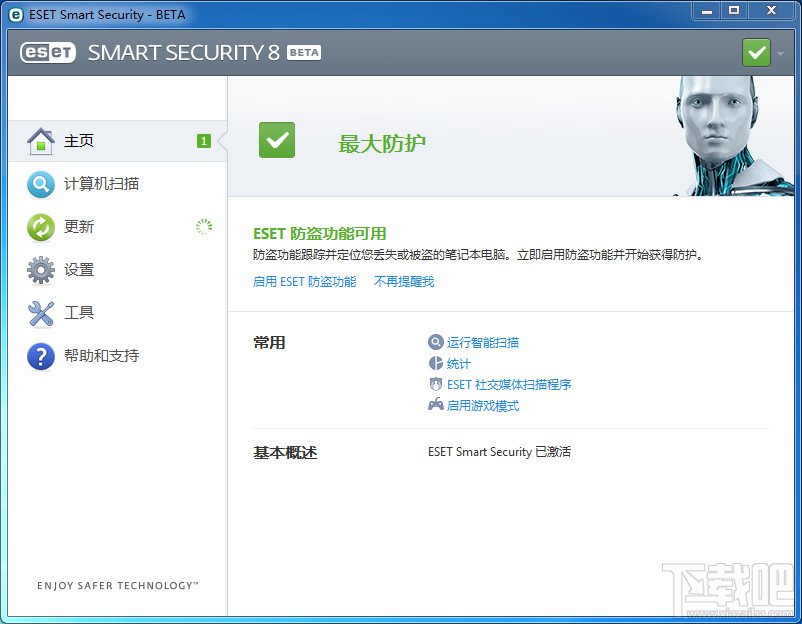The height and width of the screenshot is (624, 802).
Task: Click the green update arrows icon
Action: point(41,227)
